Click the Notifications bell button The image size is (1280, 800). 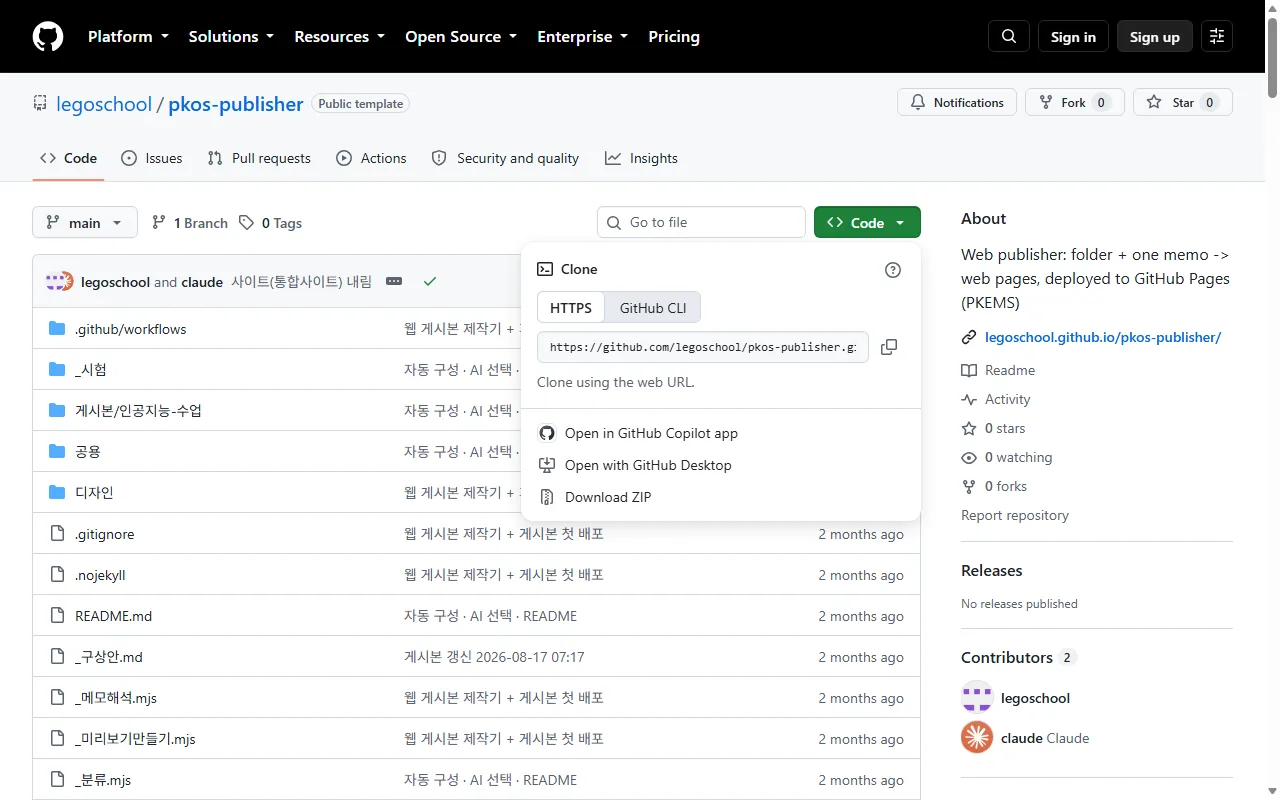[957, 103]
